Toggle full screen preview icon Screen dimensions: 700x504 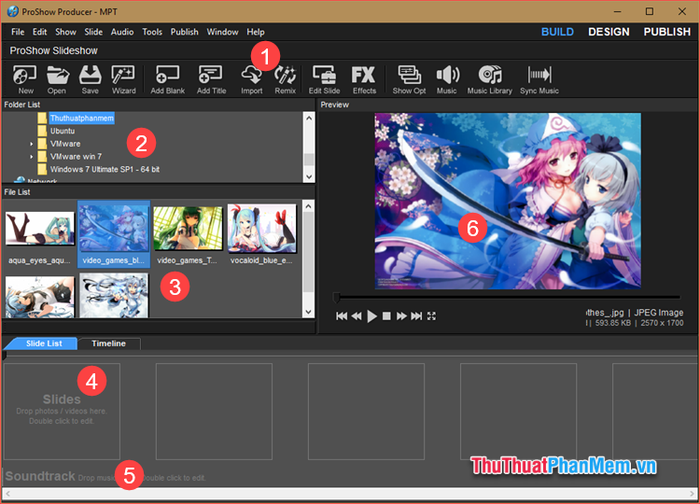click(x=431, y=316)
